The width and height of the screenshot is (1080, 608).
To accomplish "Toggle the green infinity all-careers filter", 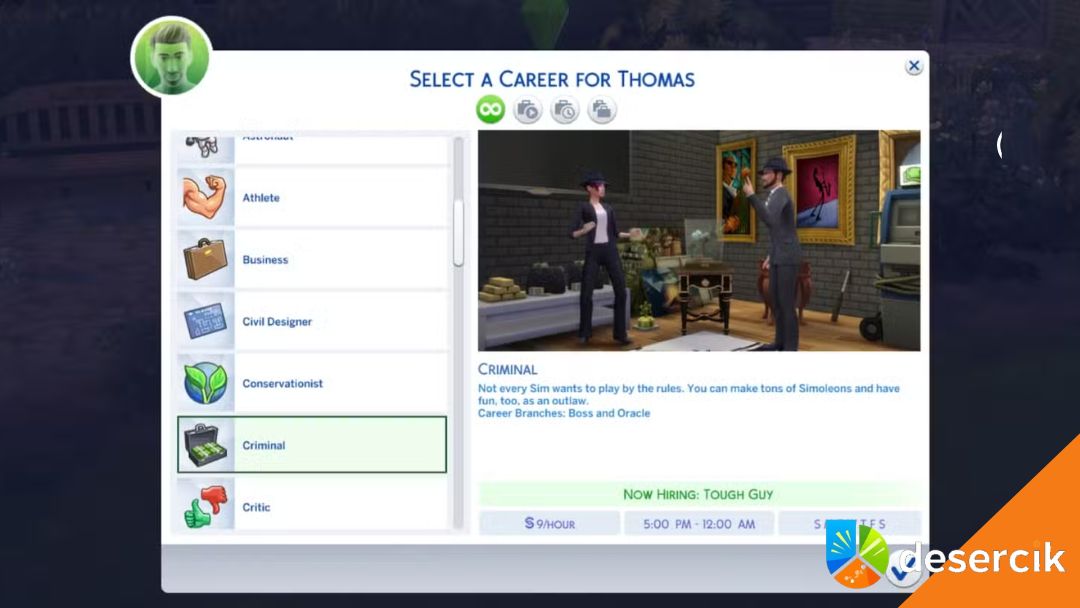I will click(x=490, y=110).
